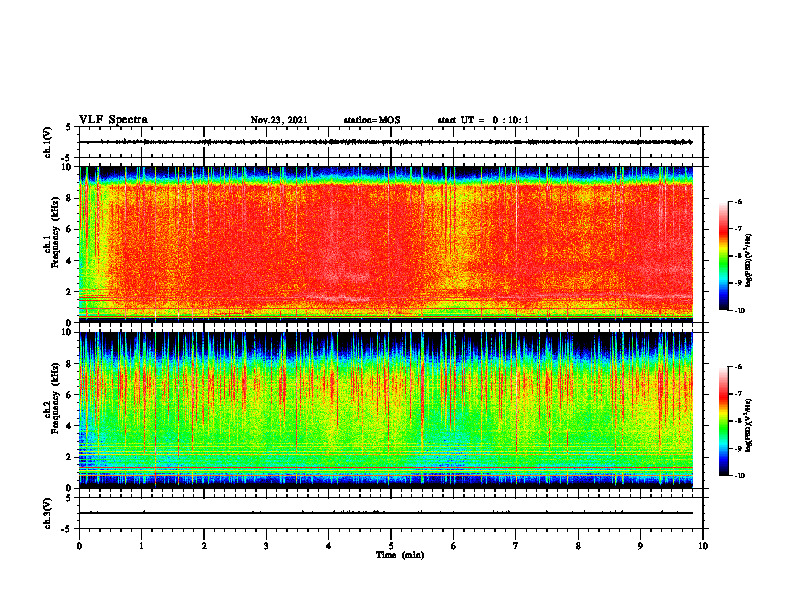The height and width of the screenshot is (612, 792).
Task: Click time axis tick label "10"
Action: (703, 546)
